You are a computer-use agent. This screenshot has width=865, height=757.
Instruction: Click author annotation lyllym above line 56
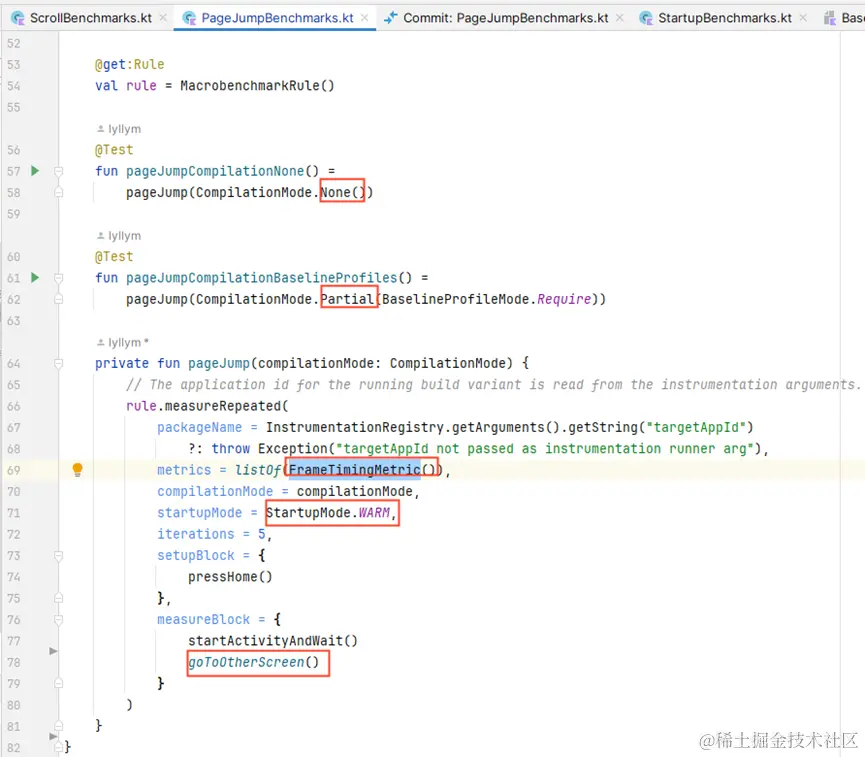pos(119,129)
